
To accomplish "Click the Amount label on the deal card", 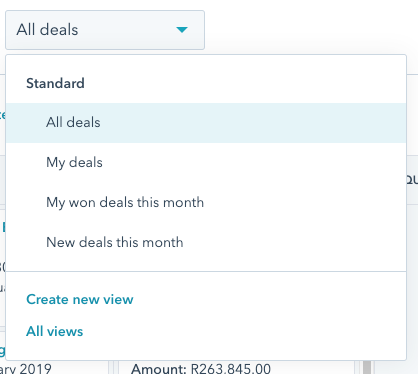I will tap(159, 369).
